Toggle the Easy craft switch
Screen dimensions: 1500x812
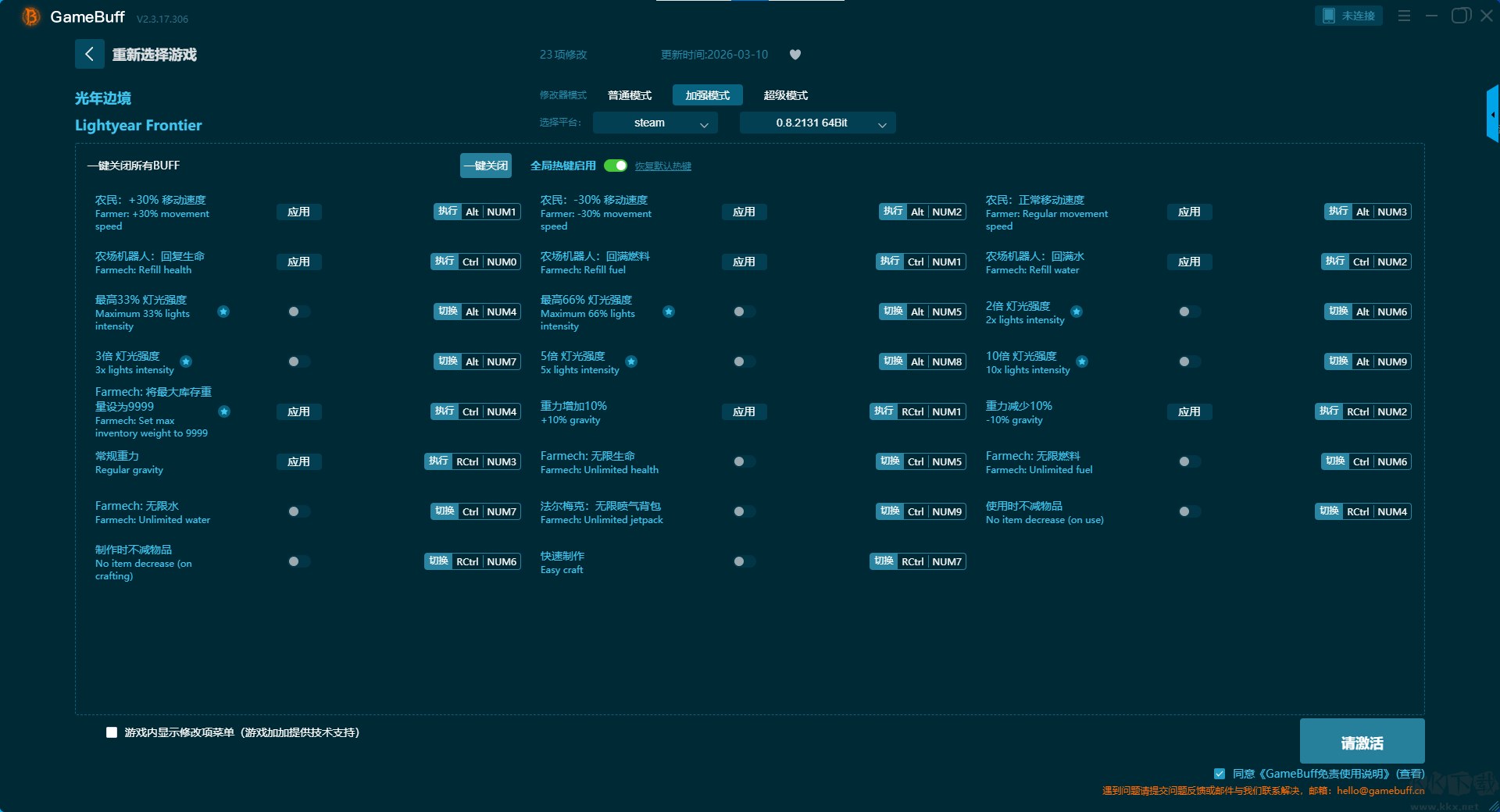(x=744, y=561)
